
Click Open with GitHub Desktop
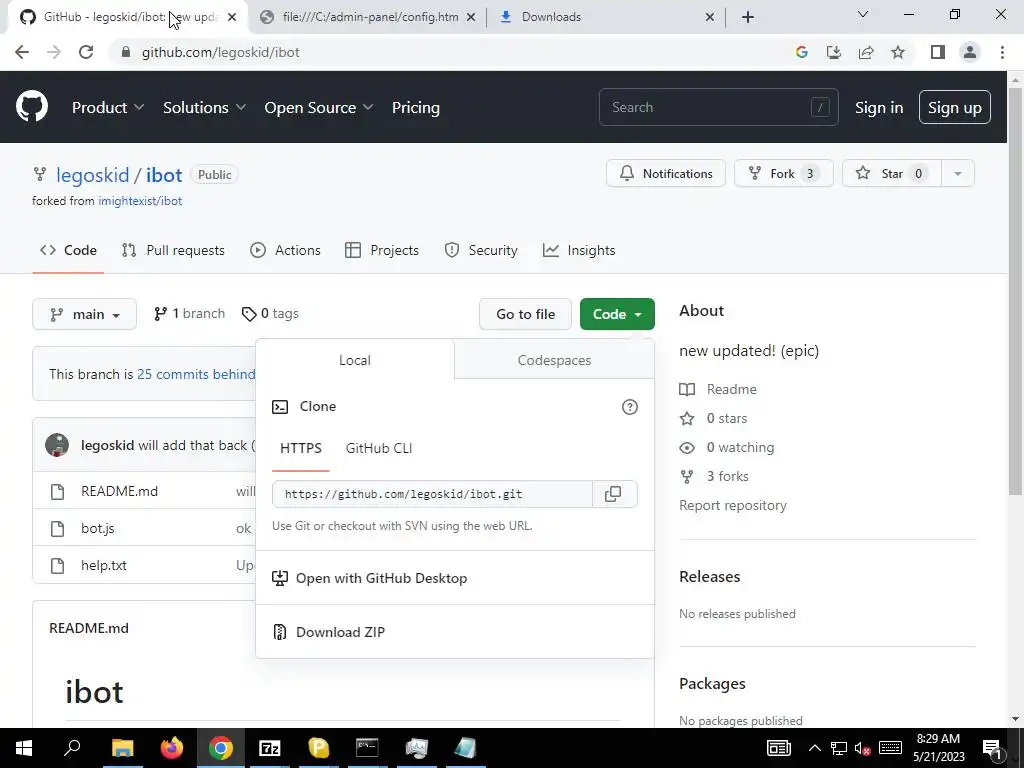coord(455,578)
